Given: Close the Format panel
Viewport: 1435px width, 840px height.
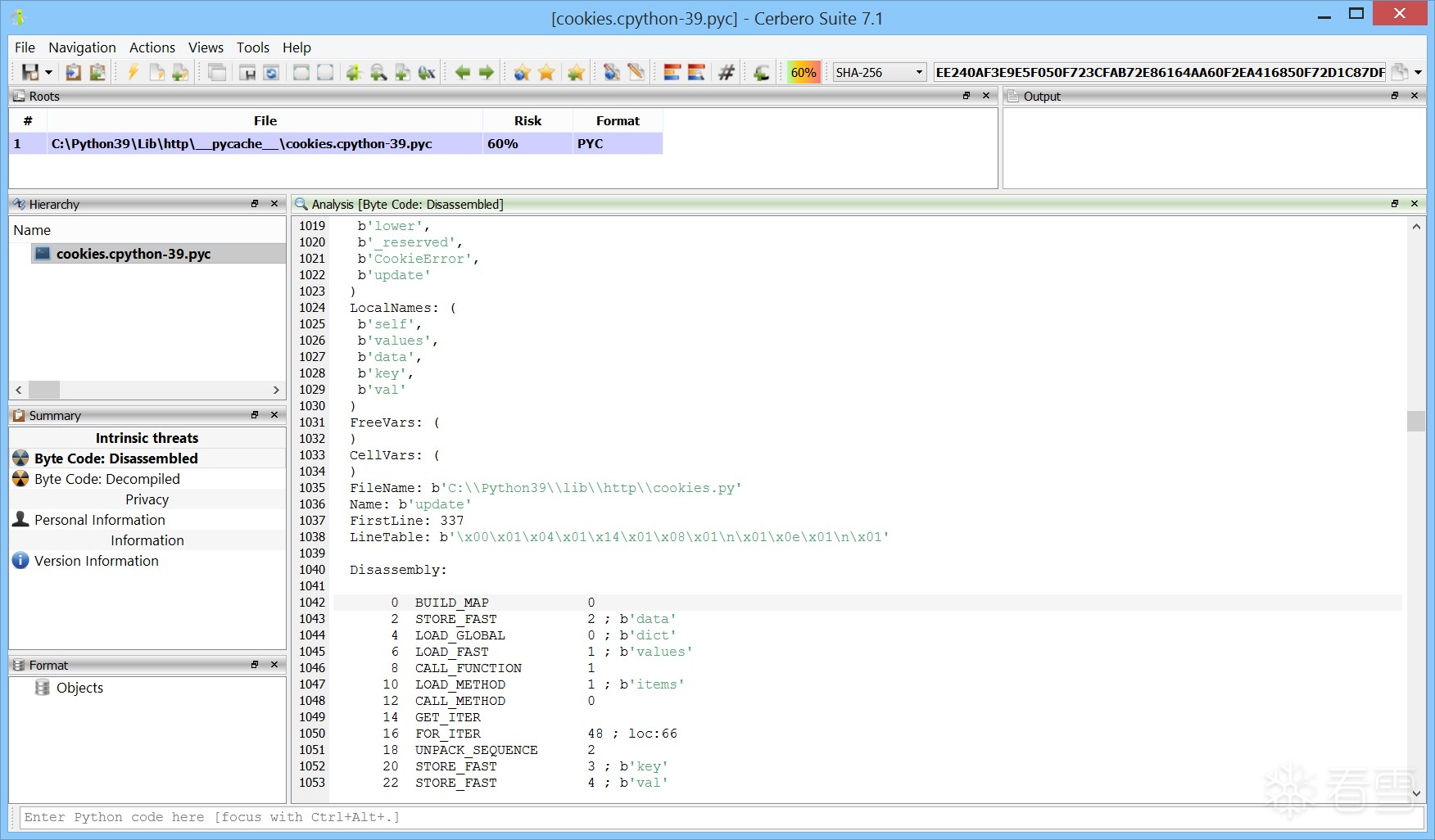Looking at the screenshot, I should 274,665.
